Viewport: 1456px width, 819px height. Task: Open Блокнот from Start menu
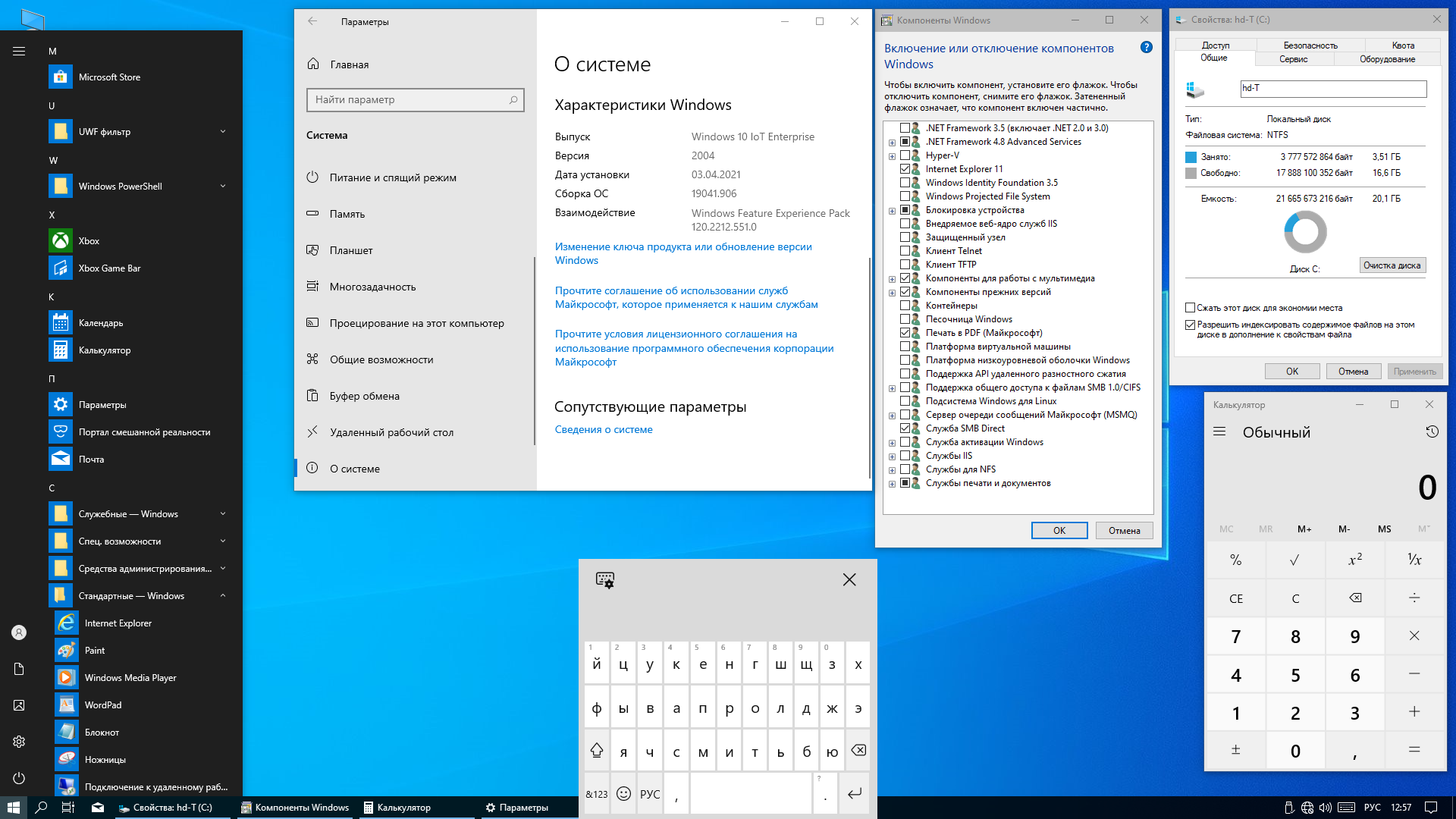coord(140,733)
